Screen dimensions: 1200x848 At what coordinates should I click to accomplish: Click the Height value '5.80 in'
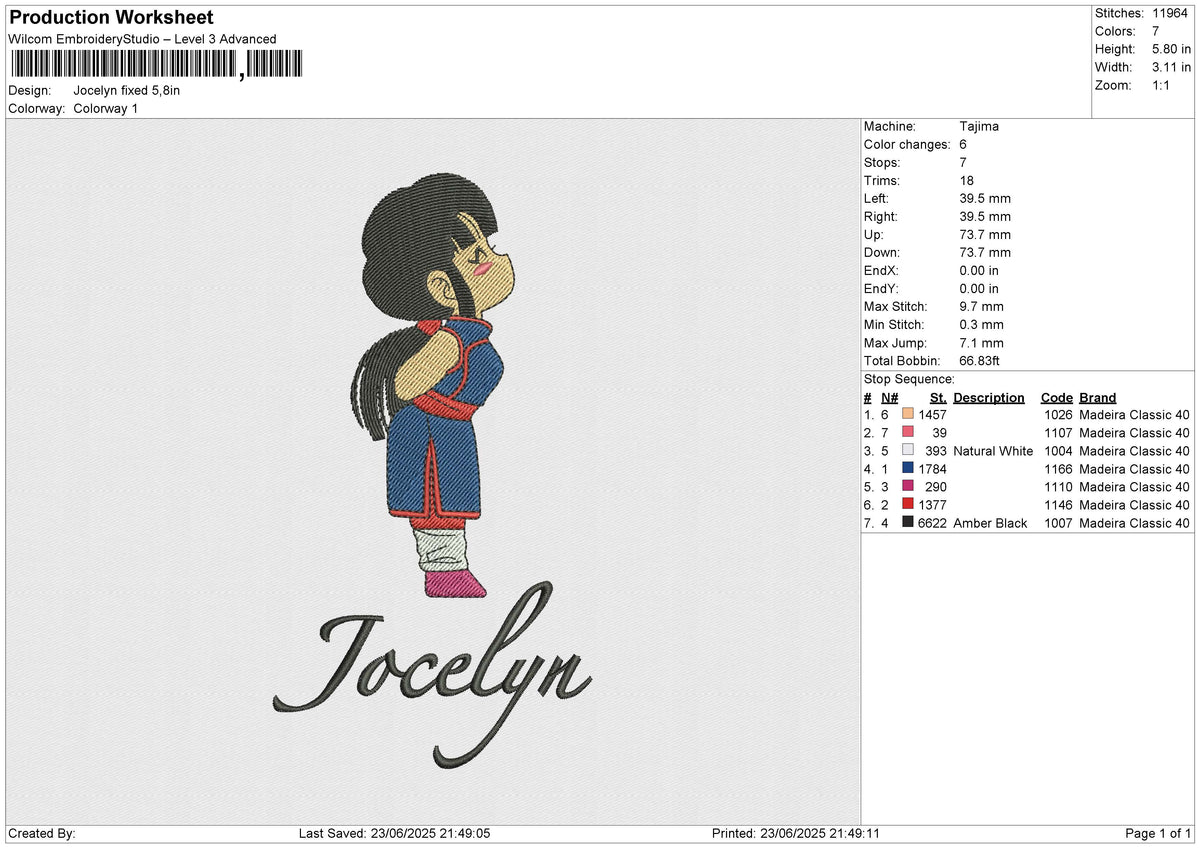1171,49
